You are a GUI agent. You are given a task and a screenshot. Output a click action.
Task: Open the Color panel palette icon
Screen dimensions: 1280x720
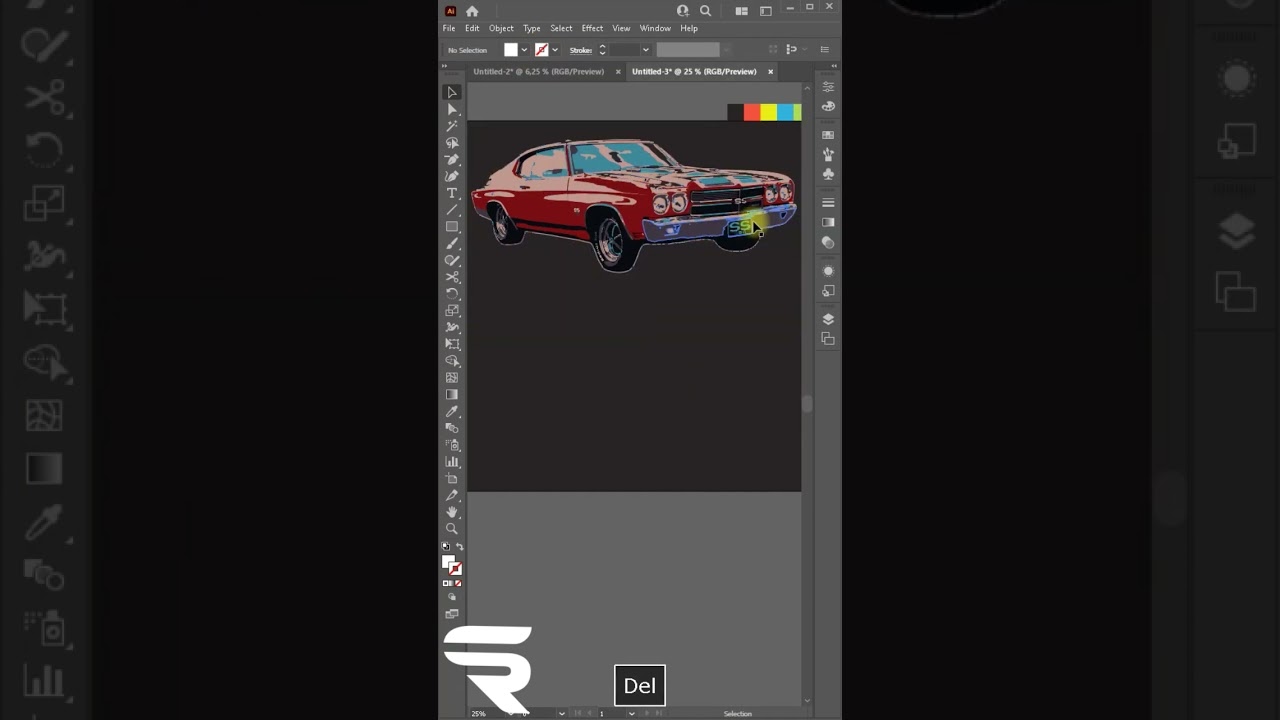[x=828, y=106]
